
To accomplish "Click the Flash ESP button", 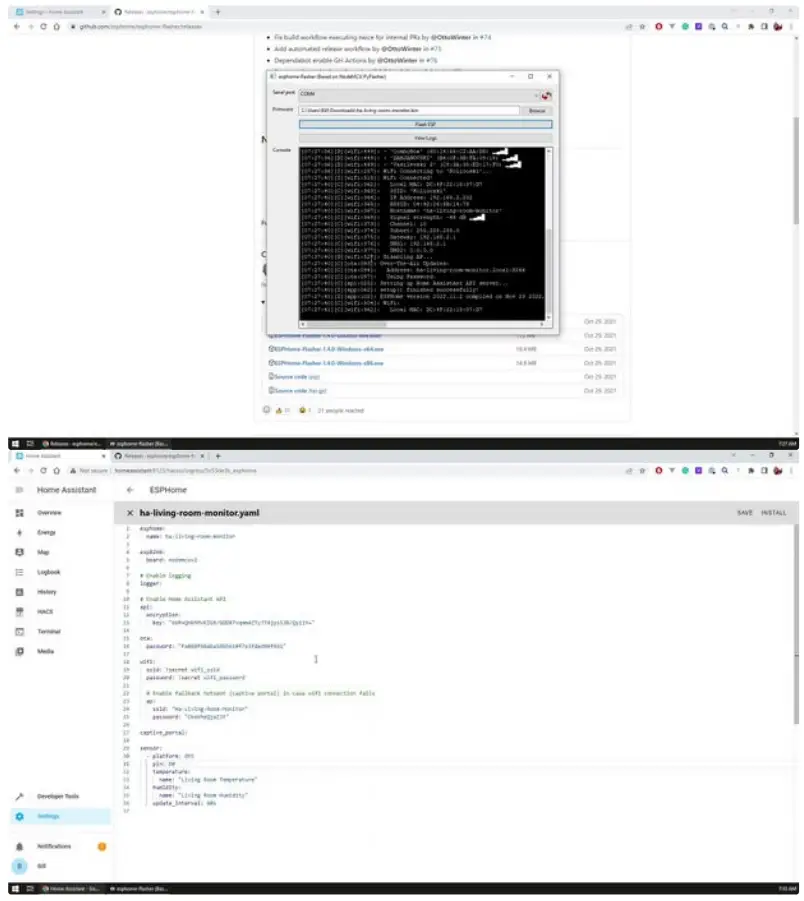I will coord(425,124).
